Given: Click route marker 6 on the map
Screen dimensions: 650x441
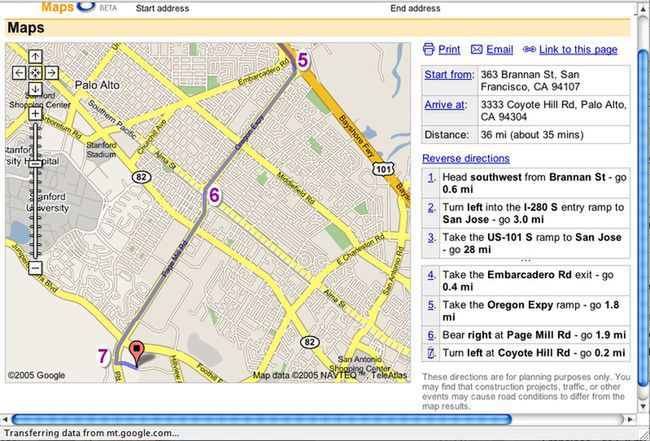Looking at the screenshot, I should [214, 195].
